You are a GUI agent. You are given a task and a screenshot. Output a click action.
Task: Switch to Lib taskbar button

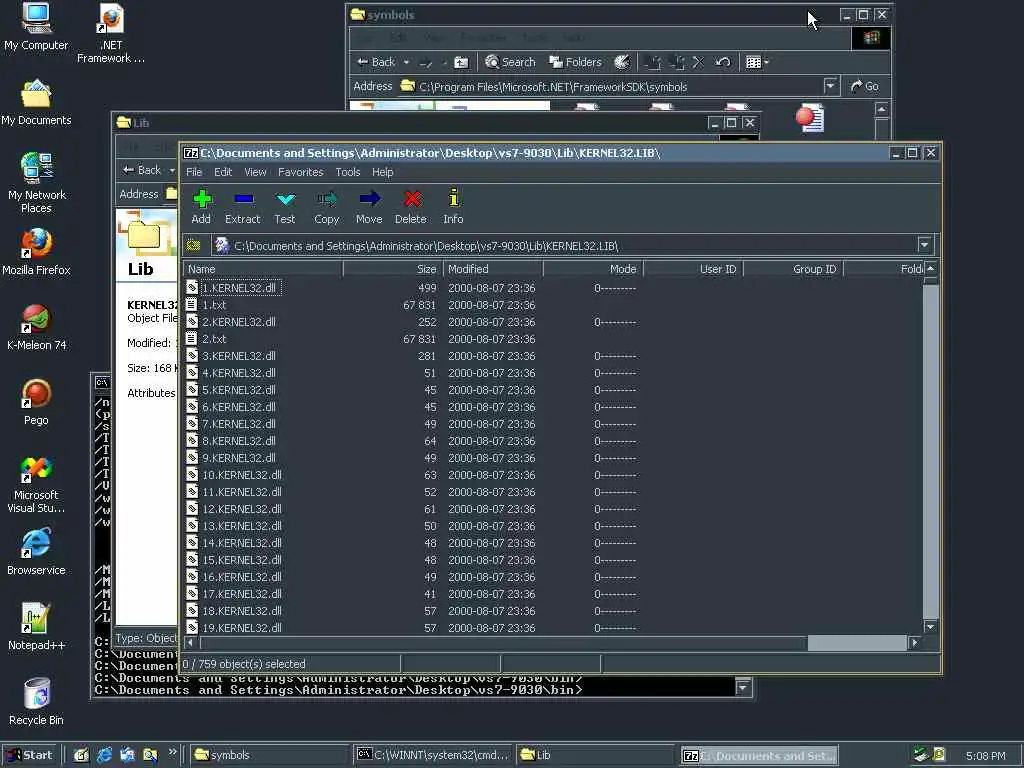click(x=595, y=755)
